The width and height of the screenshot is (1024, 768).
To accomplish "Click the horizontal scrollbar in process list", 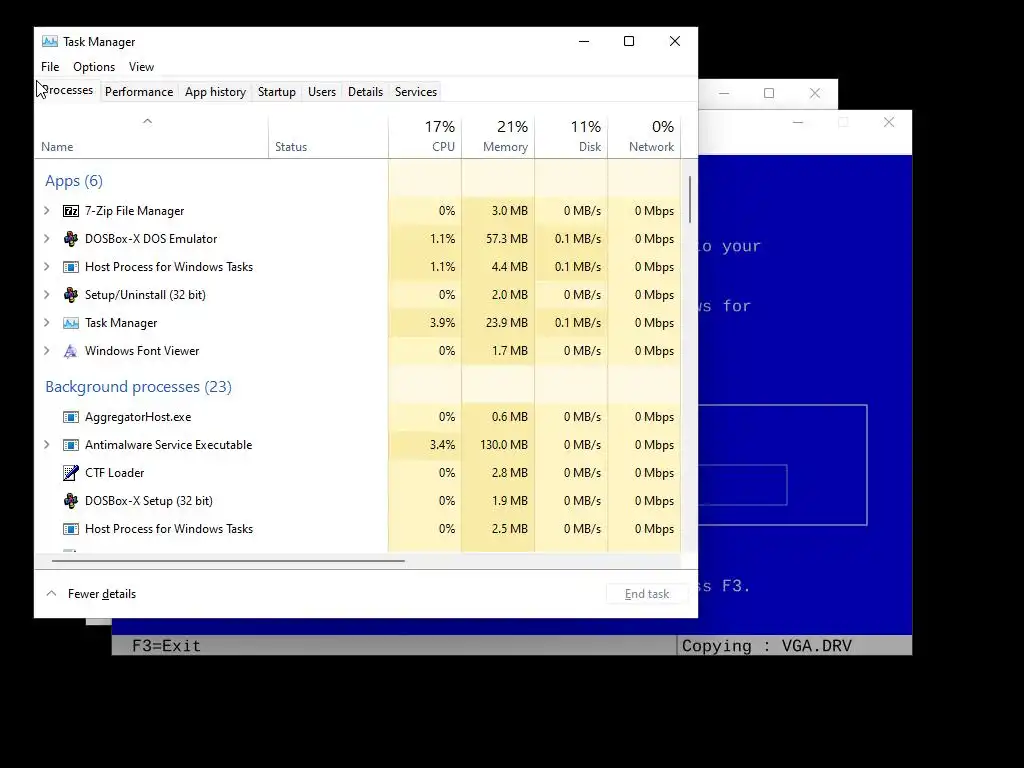I will click(x=228, y=560).
